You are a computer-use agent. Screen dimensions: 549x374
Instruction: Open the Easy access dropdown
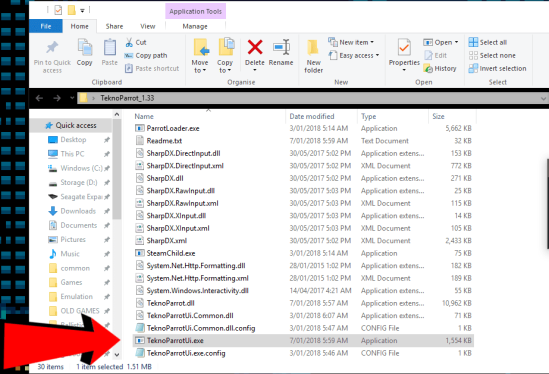354,55
